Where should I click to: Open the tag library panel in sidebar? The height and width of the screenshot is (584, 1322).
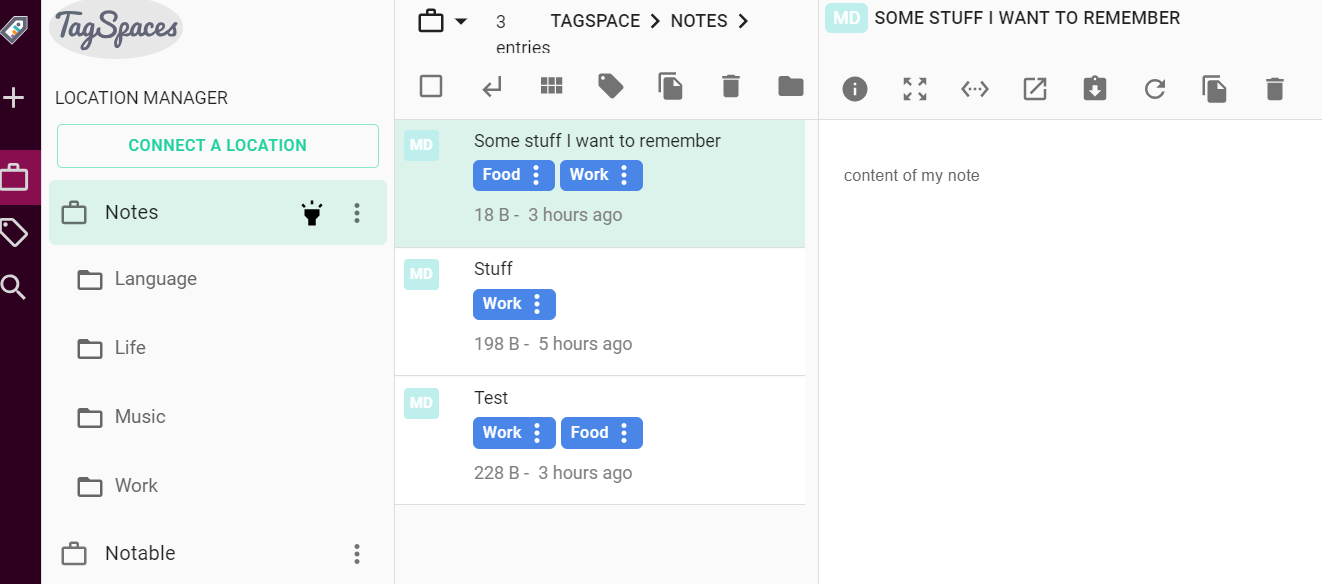15,233
